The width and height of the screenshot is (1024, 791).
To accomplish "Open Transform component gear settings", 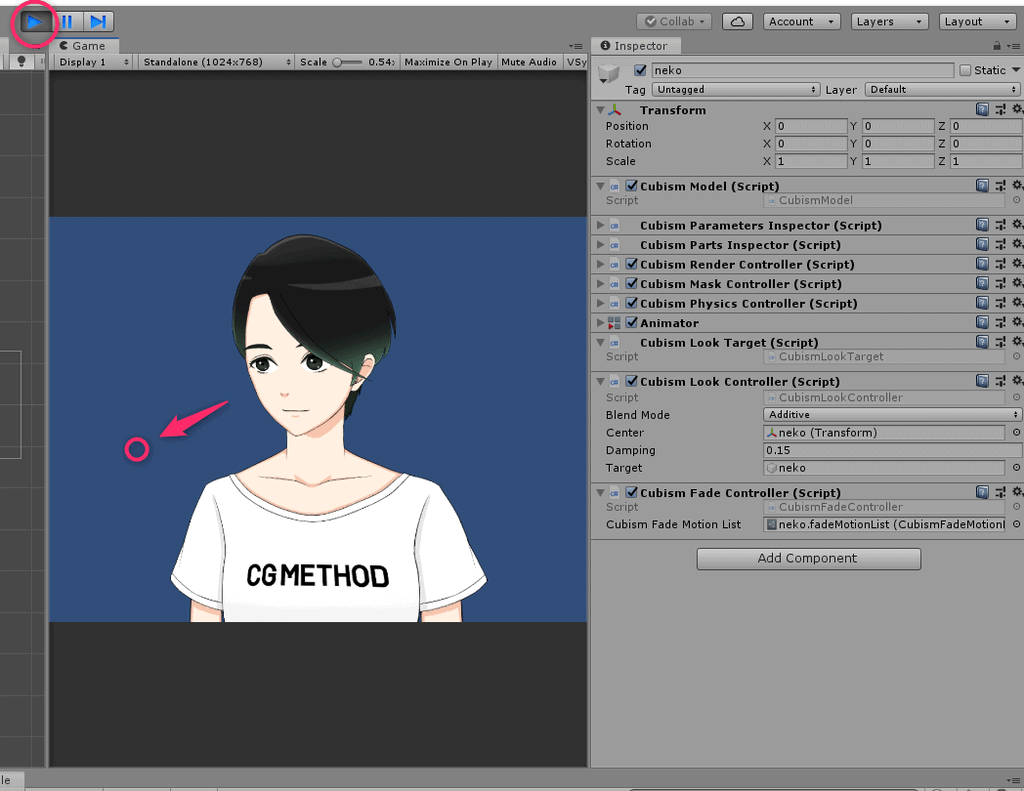I will [1017, 110].
